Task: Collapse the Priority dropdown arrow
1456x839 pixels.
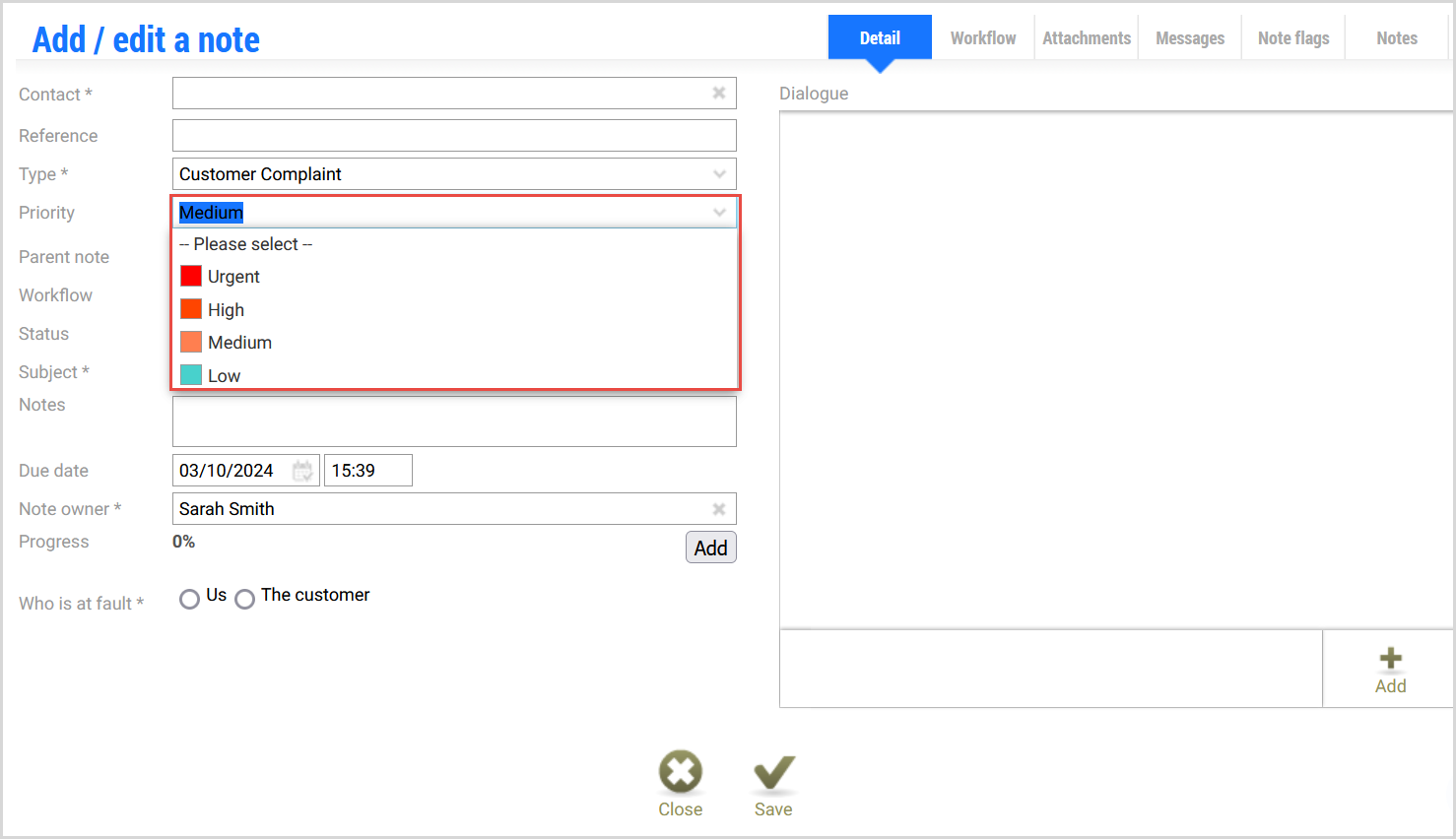Action: tap(720, 213)
